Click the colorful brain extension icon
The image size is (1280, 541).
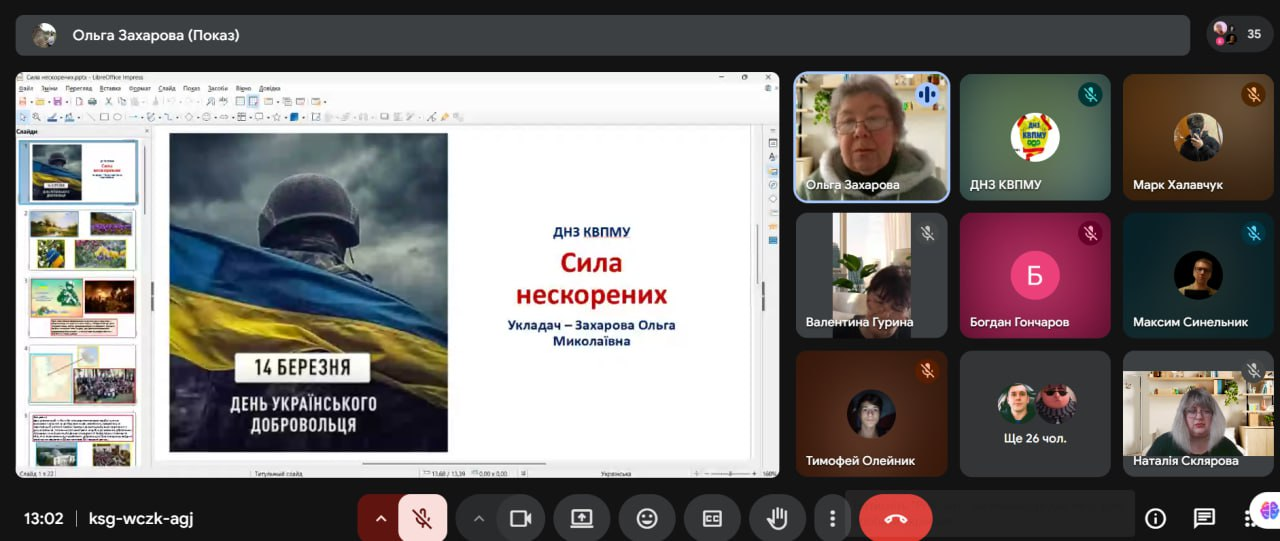[1268, 510]
